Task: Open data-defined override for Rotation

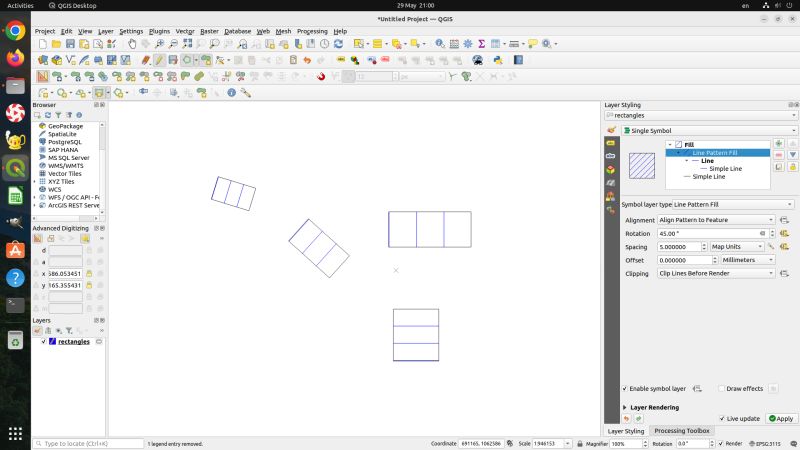Action: point(784,233)
